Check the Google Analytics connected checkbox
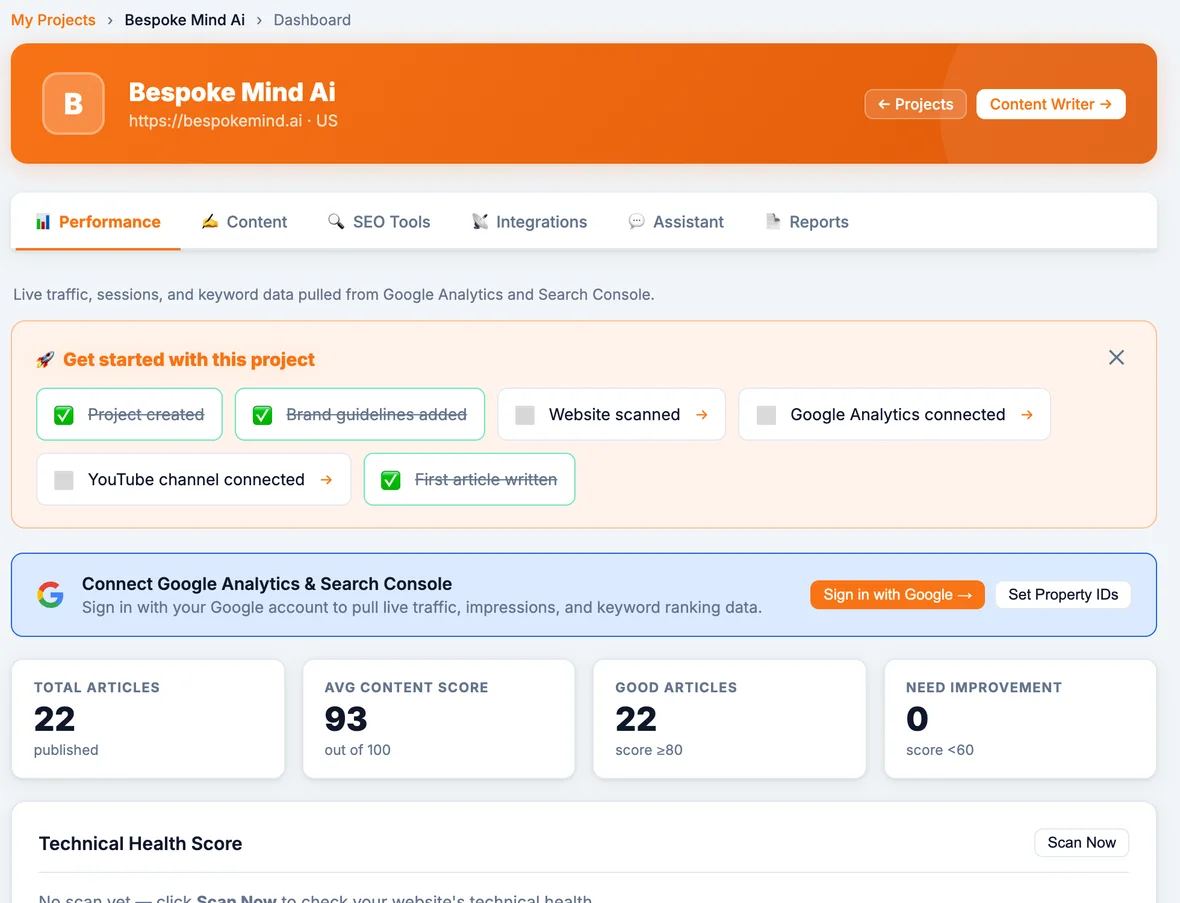This screenshot has width=1180, height=903. pos(766,415)
